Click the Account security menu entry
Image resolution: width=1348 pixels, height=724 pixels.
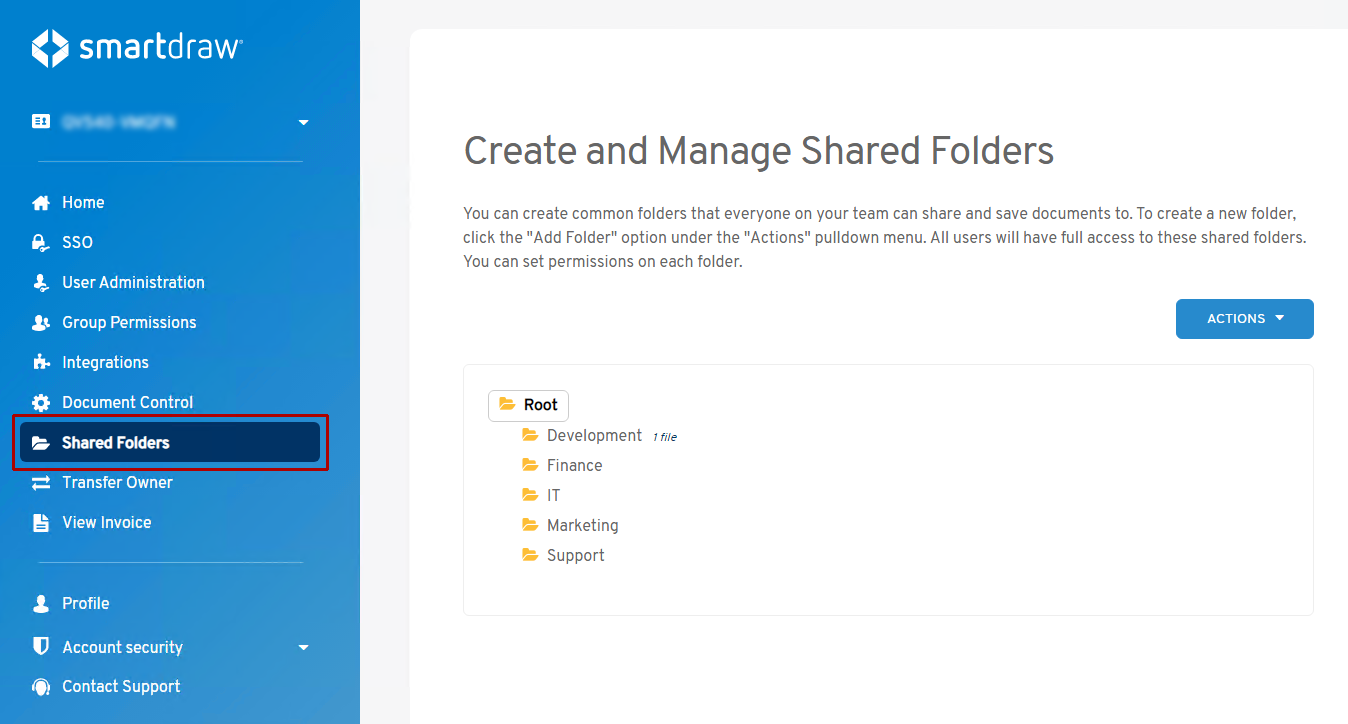point(122,647)
